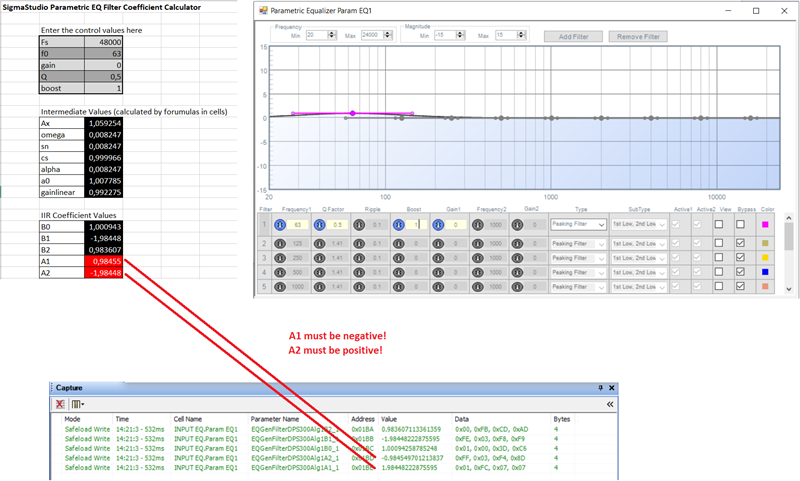Select spreadsheet cell A1 value 0,98455
Screen dimensions: 800x481
pyautogui.click(x=103, y=261)
